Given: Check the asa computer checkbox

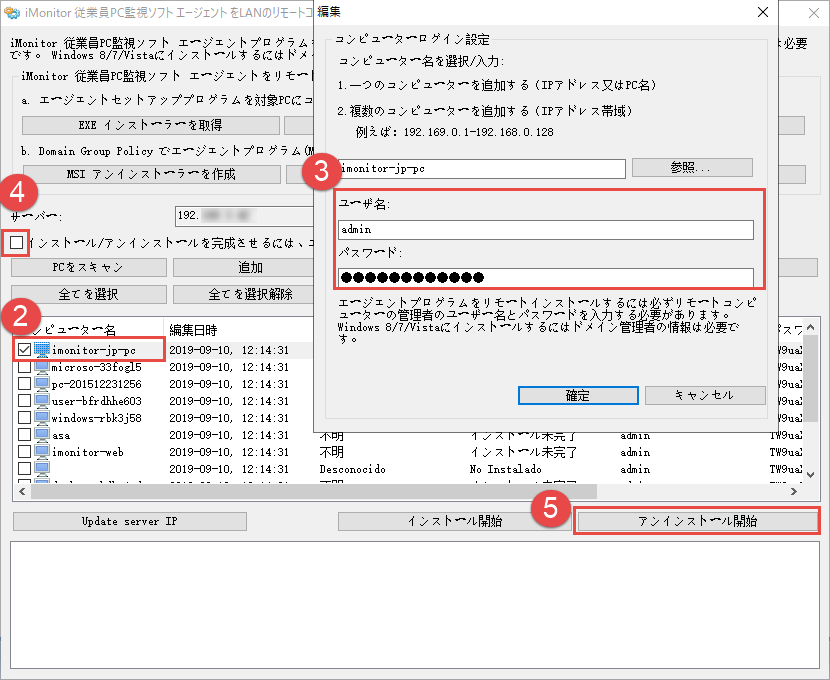Looking at the screenshot, I should tap(24, 434).
